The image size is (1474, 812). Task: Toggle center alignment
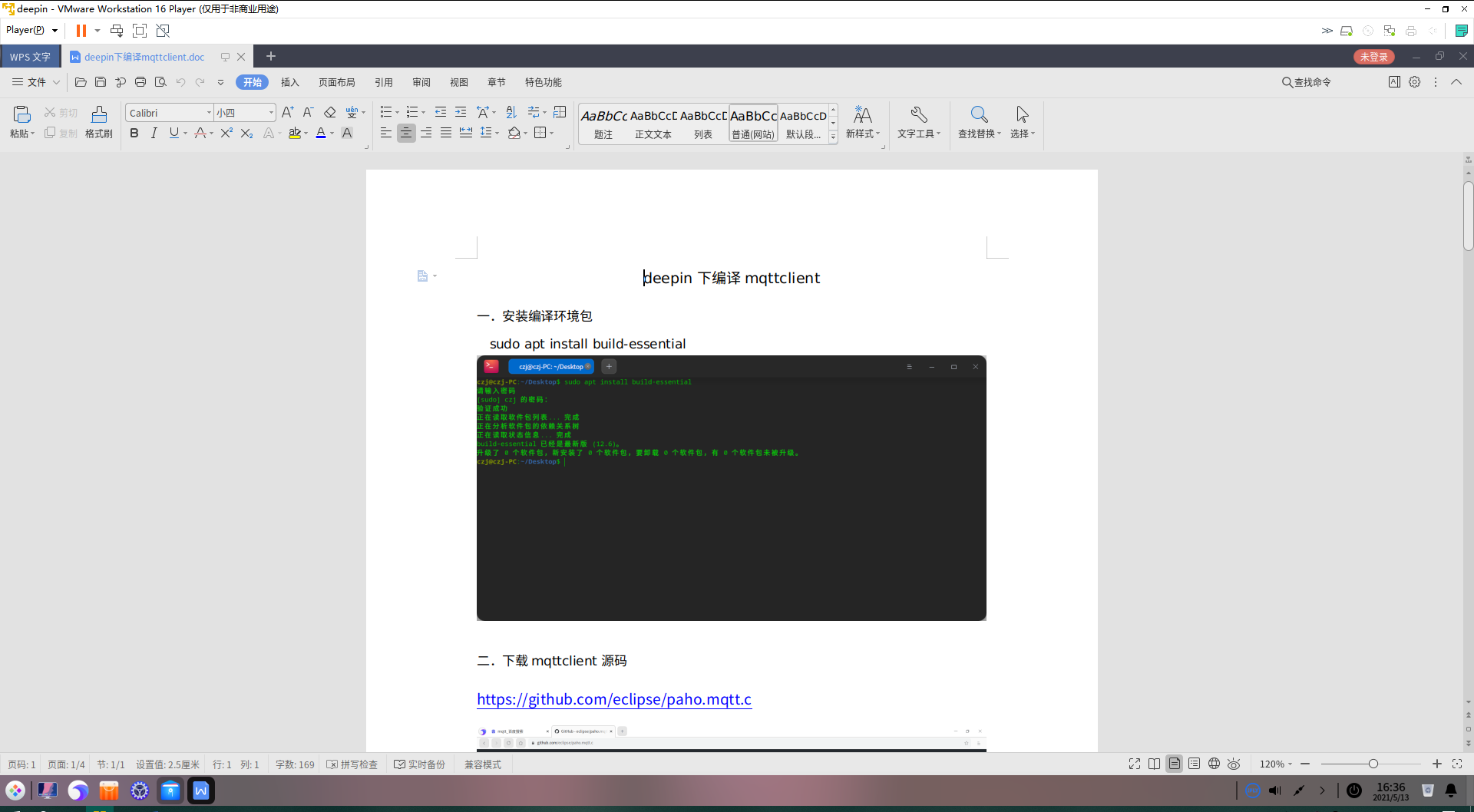(406, 133)
